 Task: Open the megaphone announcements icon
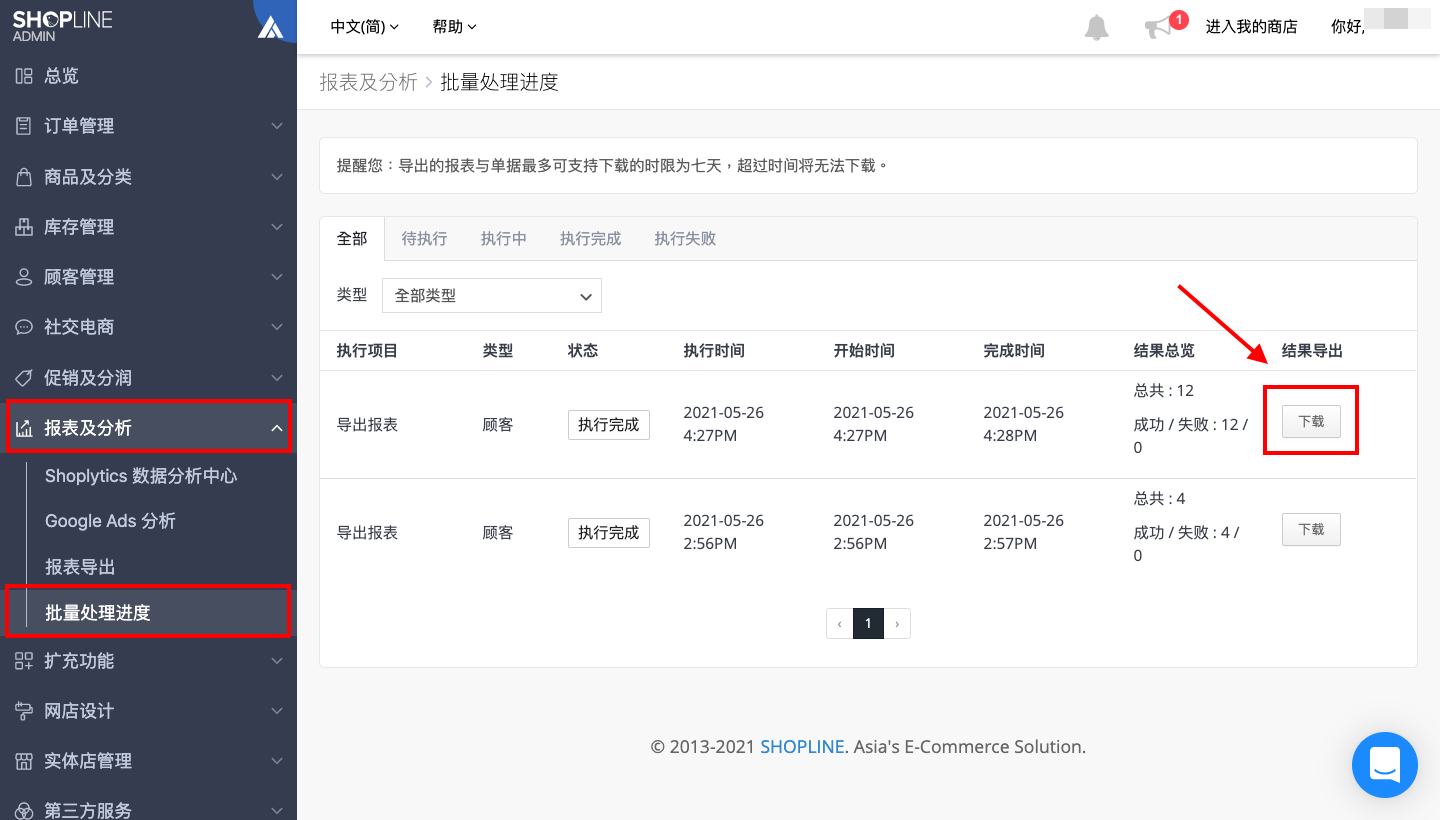1158,27
